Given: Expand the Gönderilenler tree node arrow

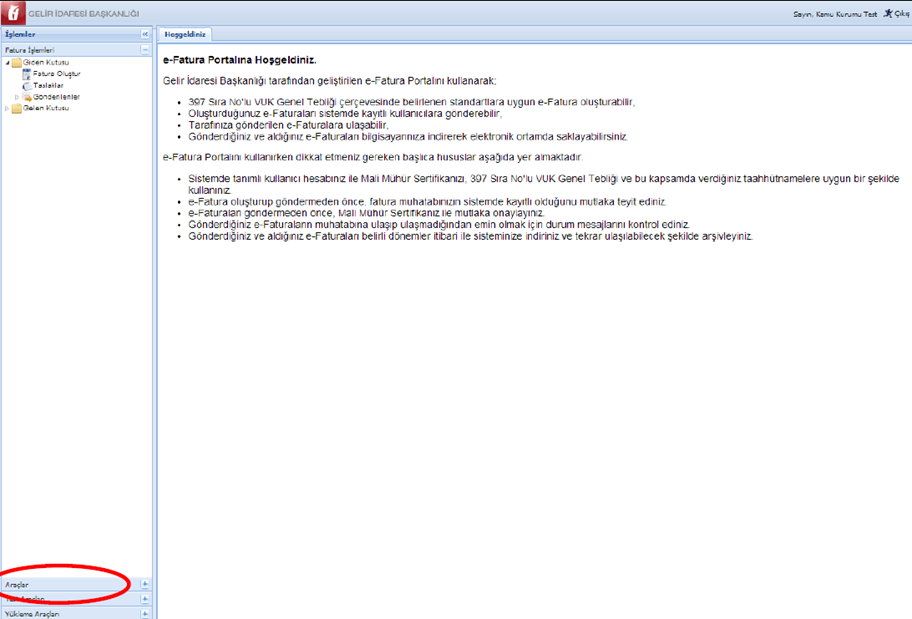Looking at the screenshot, I should pyautogui.click(x=17, y=97).
